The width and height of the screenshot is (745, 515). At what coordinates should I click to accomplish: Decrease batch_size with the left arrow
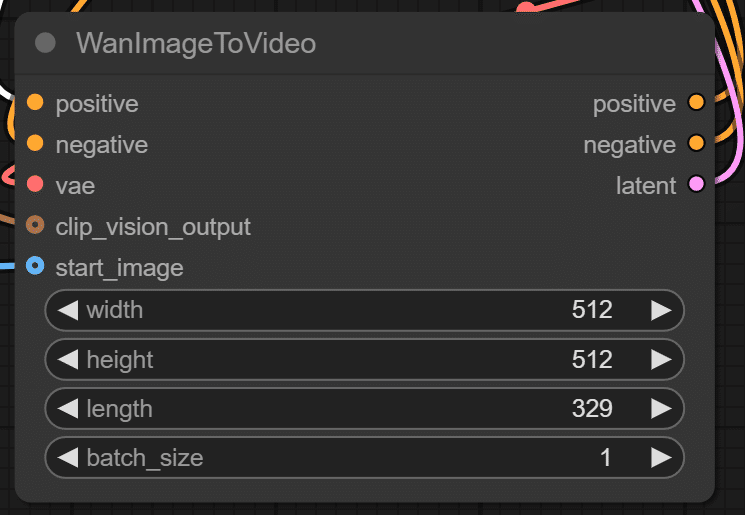67,458
